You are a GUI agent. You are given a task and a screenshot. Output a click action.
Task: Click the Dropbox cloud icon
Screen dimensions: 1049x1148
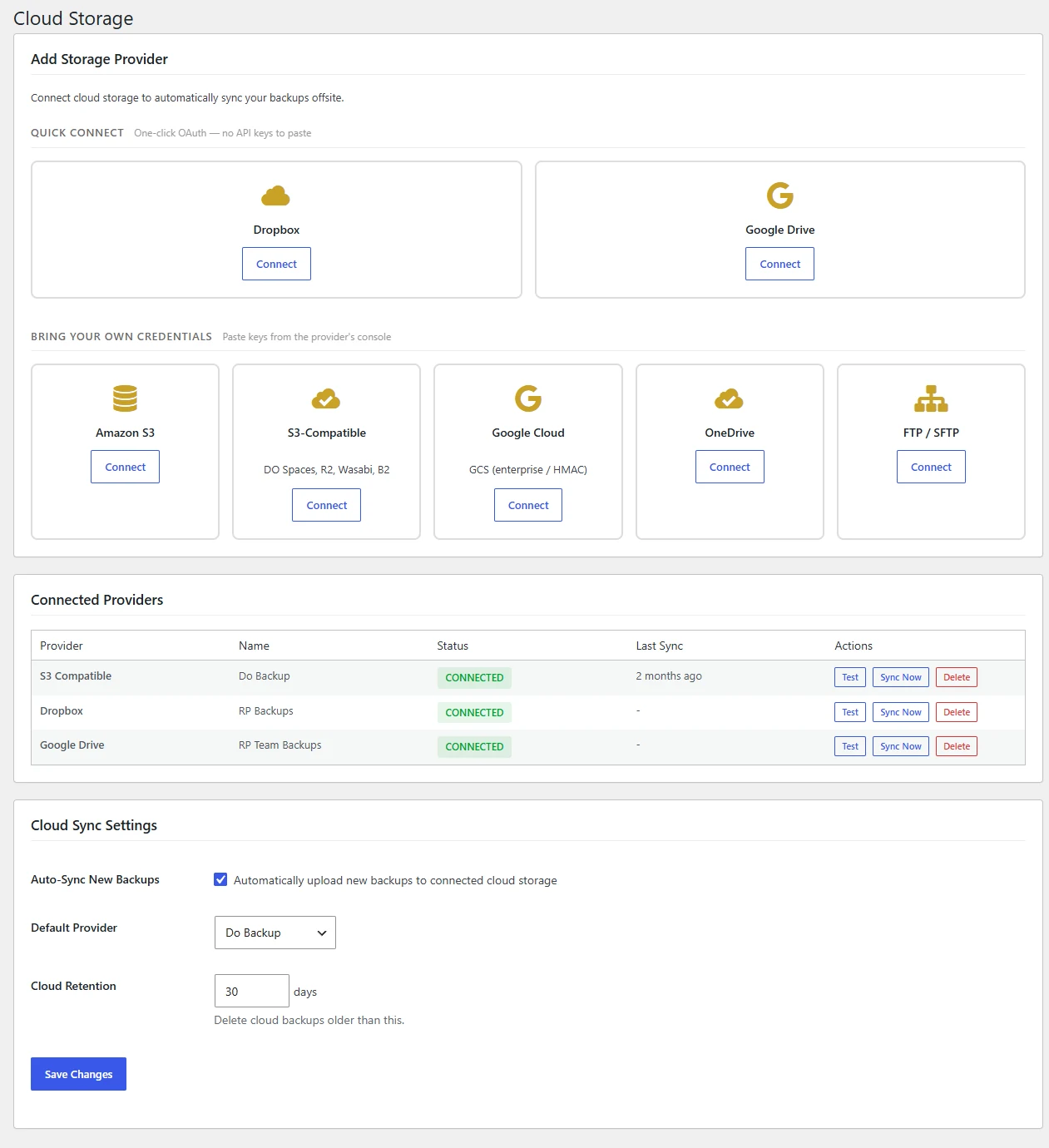point(276,196)
